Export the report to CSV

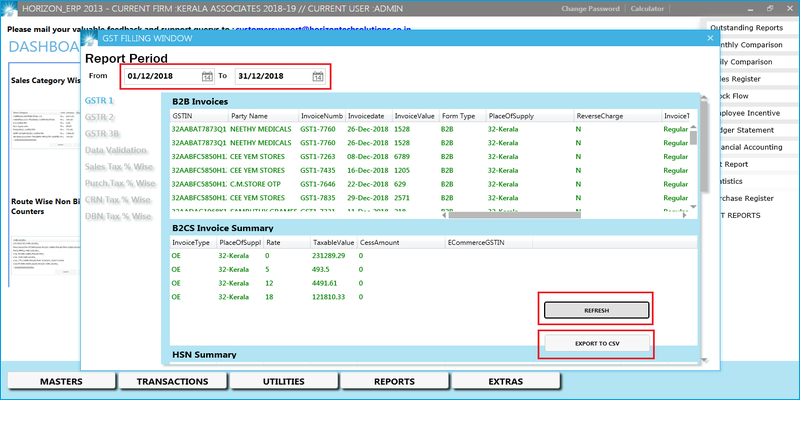596,344
